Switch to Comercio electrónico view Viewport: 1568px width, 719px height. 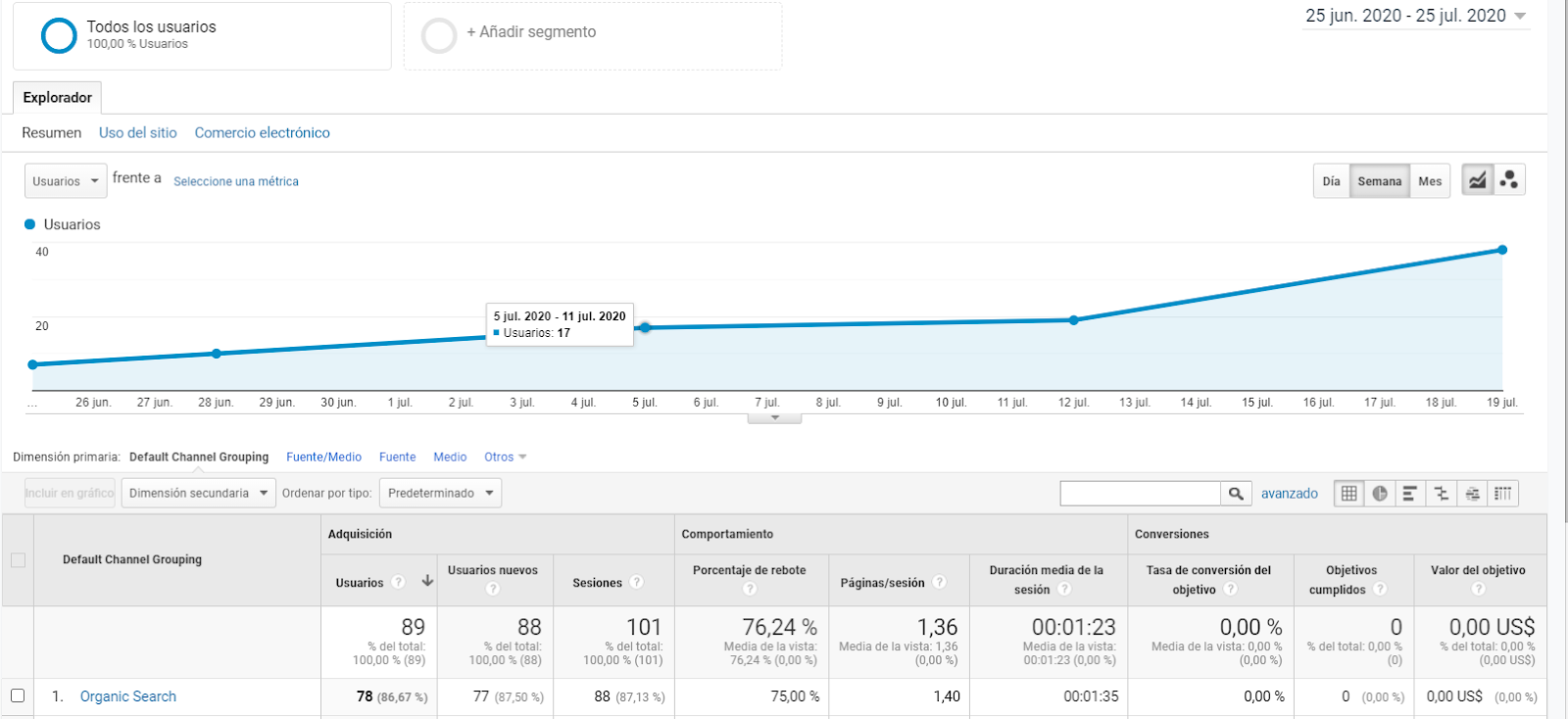point(262,132)
